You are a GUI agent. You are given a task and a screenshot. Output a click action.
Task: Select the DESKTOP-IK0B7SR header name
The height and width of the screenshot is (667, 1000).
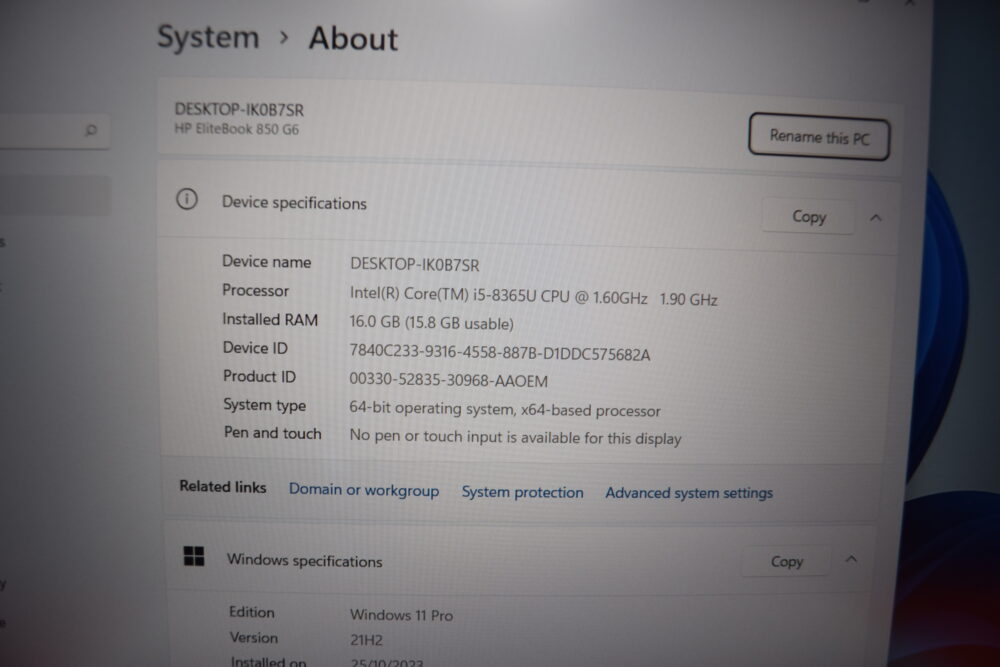[x=239, y=109]
